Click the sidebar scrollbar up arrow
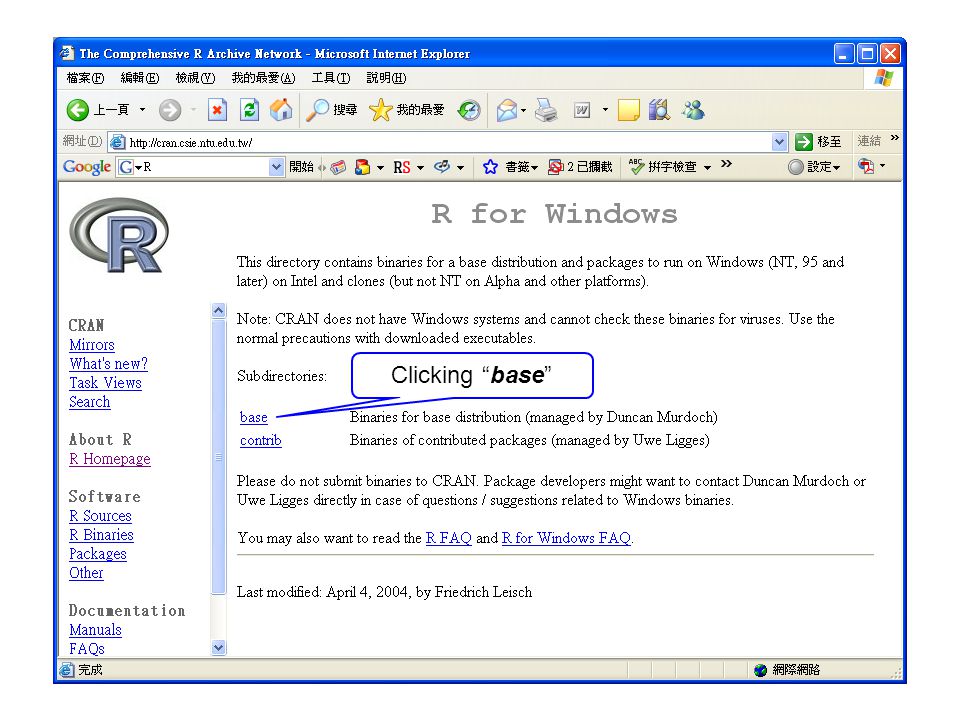 [x=219, y=310]
